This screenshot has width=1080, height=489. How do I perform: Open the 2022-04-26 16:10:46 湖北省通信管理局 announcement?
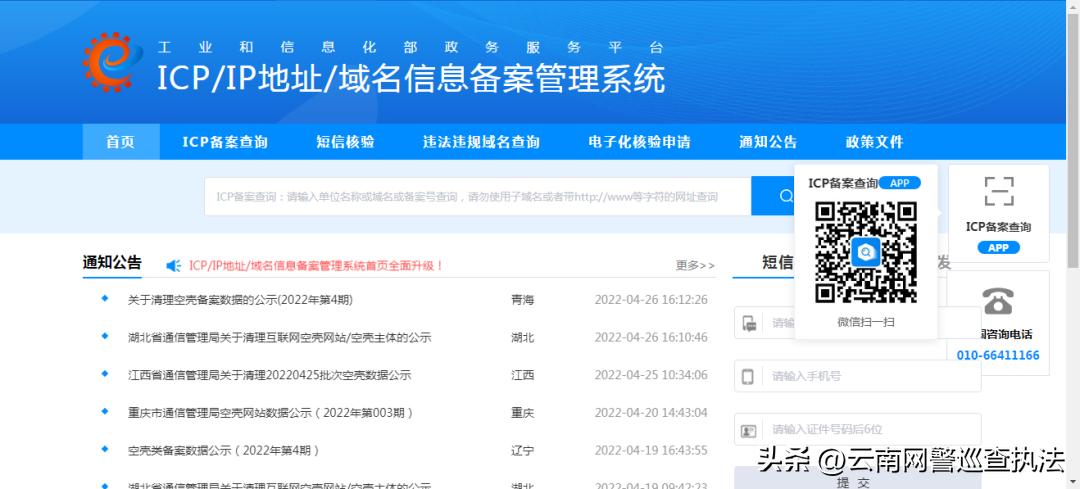pos(279,337)
